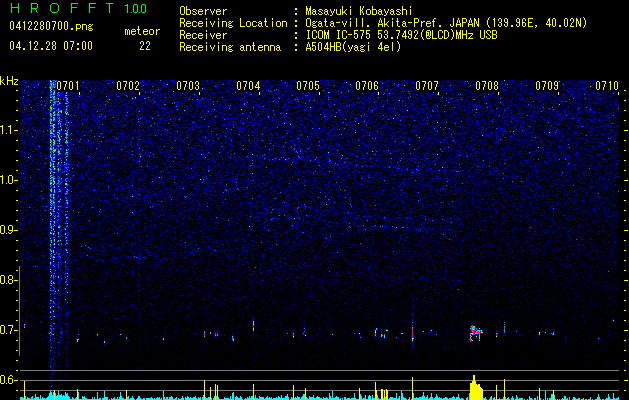The width and height of the screenshot is (629, 400).
Task: Click the ICOM IC-575 receiver text
Action: (401, 35)
